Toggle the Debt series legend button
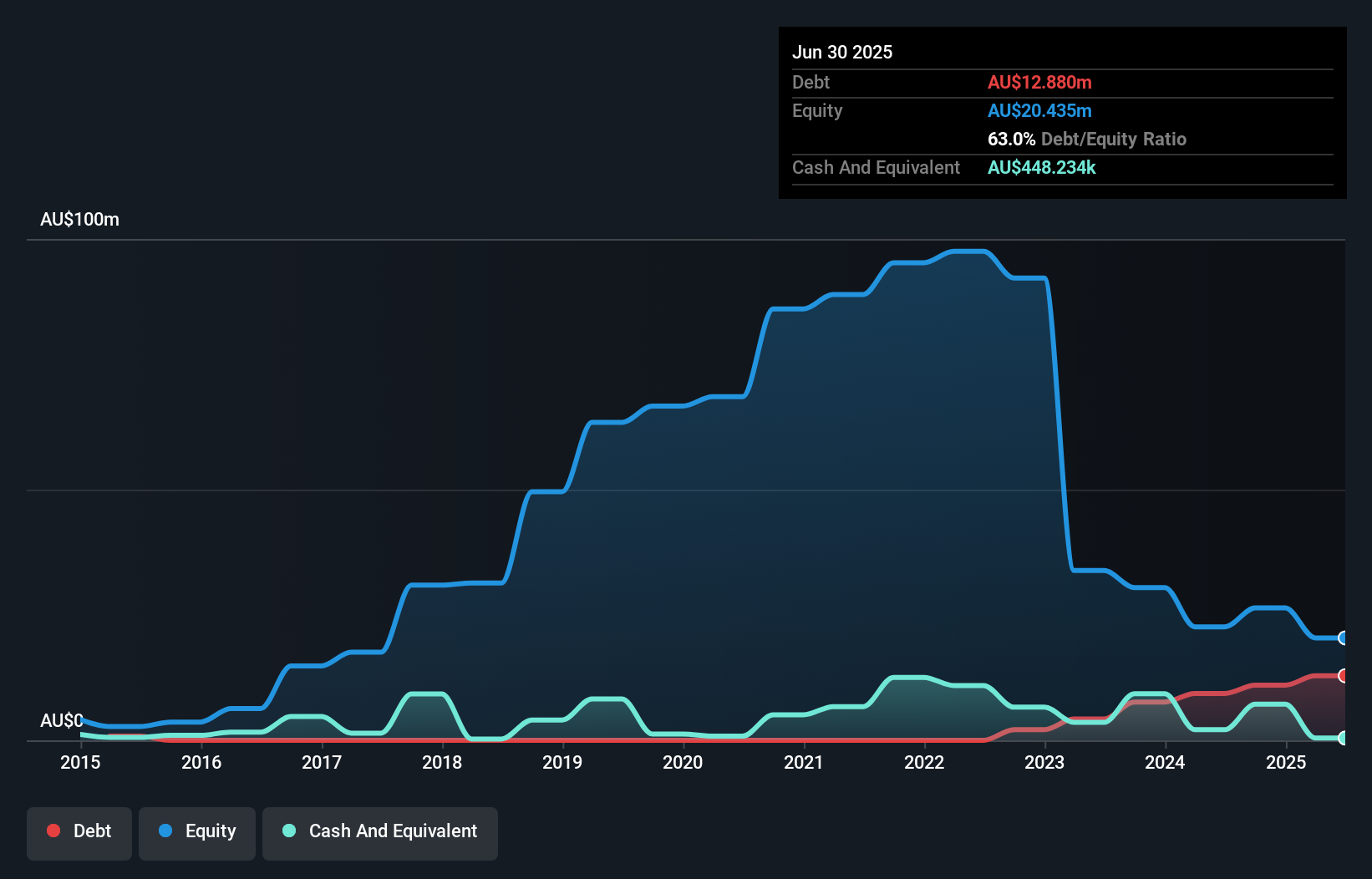The height and width of the screenshot is (879, 1372). 79,832
